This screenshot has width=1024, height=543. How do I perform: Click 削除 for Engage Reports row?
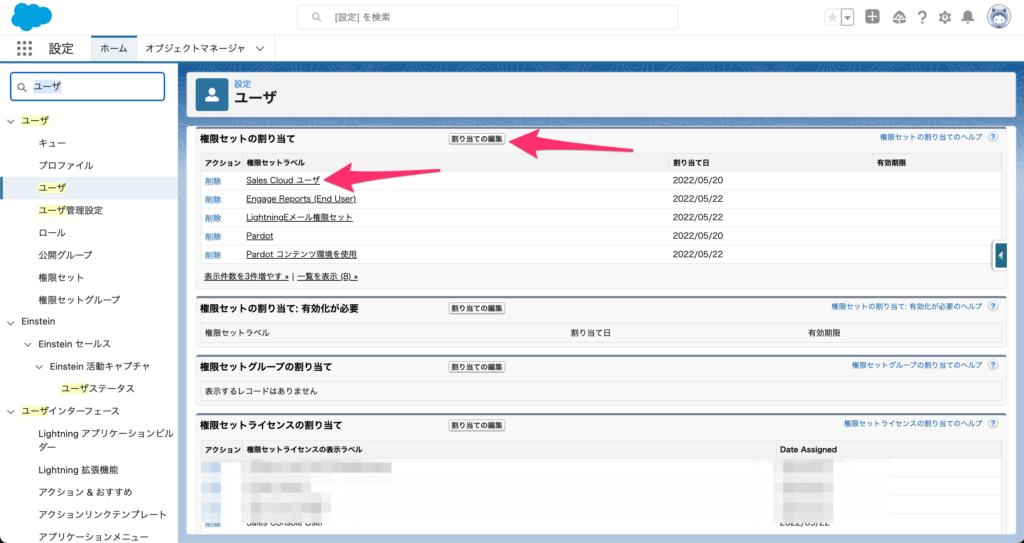(213, 199)
